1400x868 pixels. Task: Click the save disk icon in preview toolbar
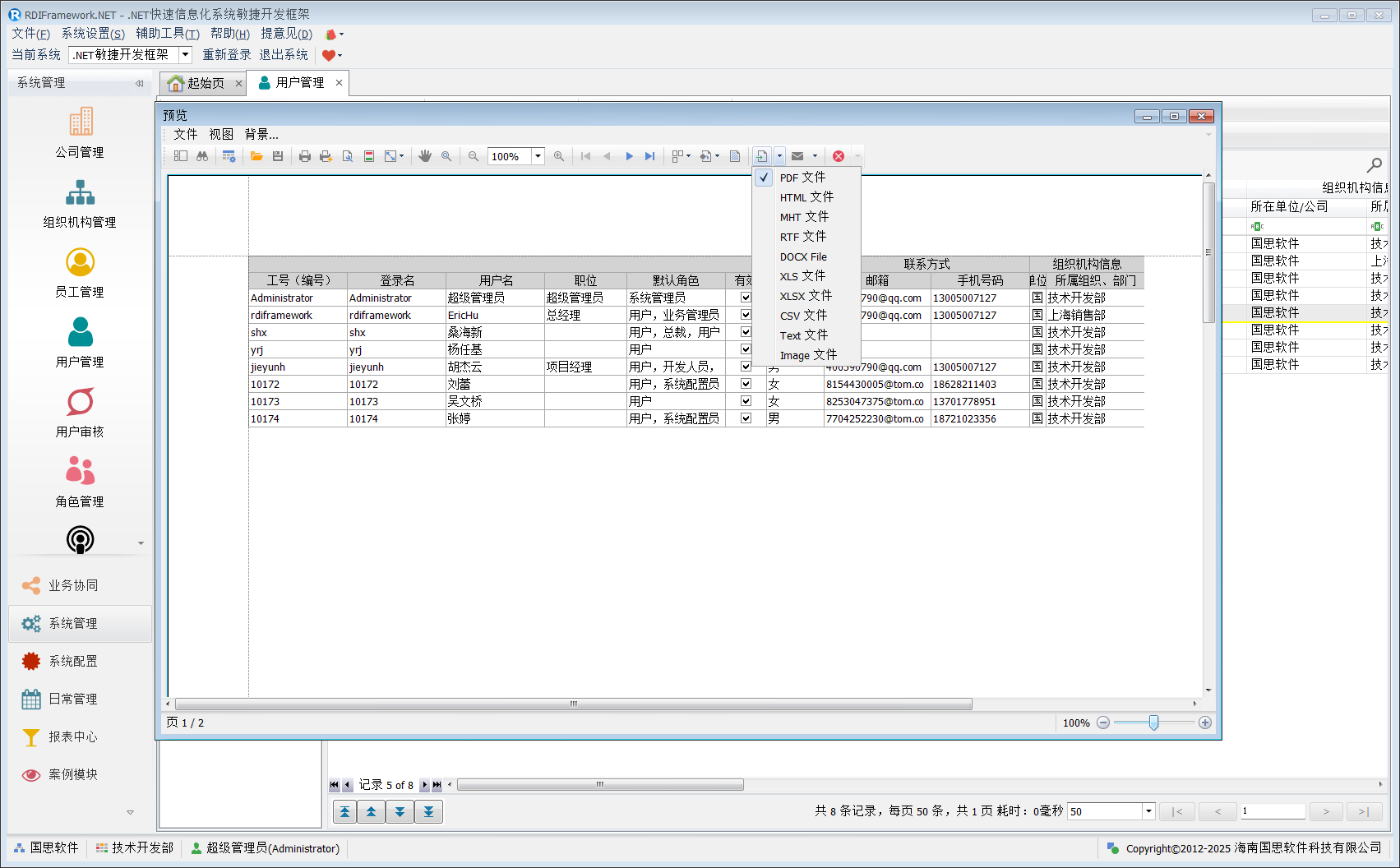tap(278, 156)
